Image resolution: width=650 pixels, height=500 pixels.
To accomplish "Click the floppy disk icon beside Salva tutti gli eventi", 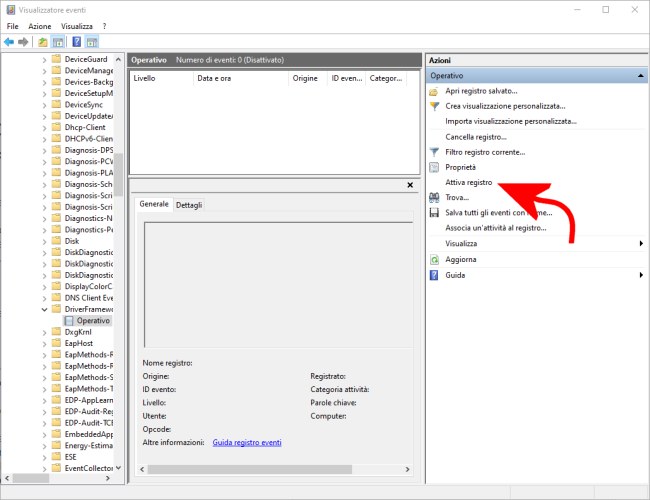I will (x=434, y=213).
